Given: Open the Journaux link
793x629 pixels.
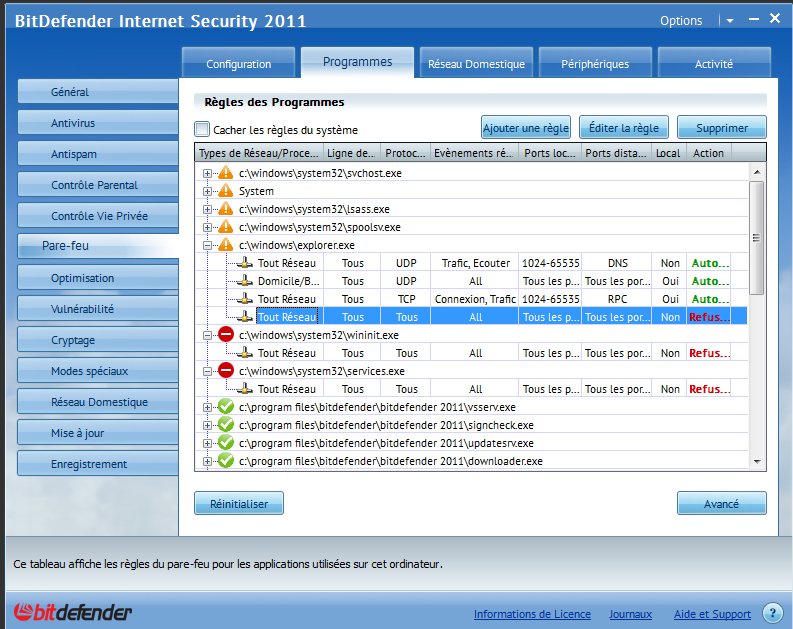Looking at the screenshot, I should tap(630, 614).
